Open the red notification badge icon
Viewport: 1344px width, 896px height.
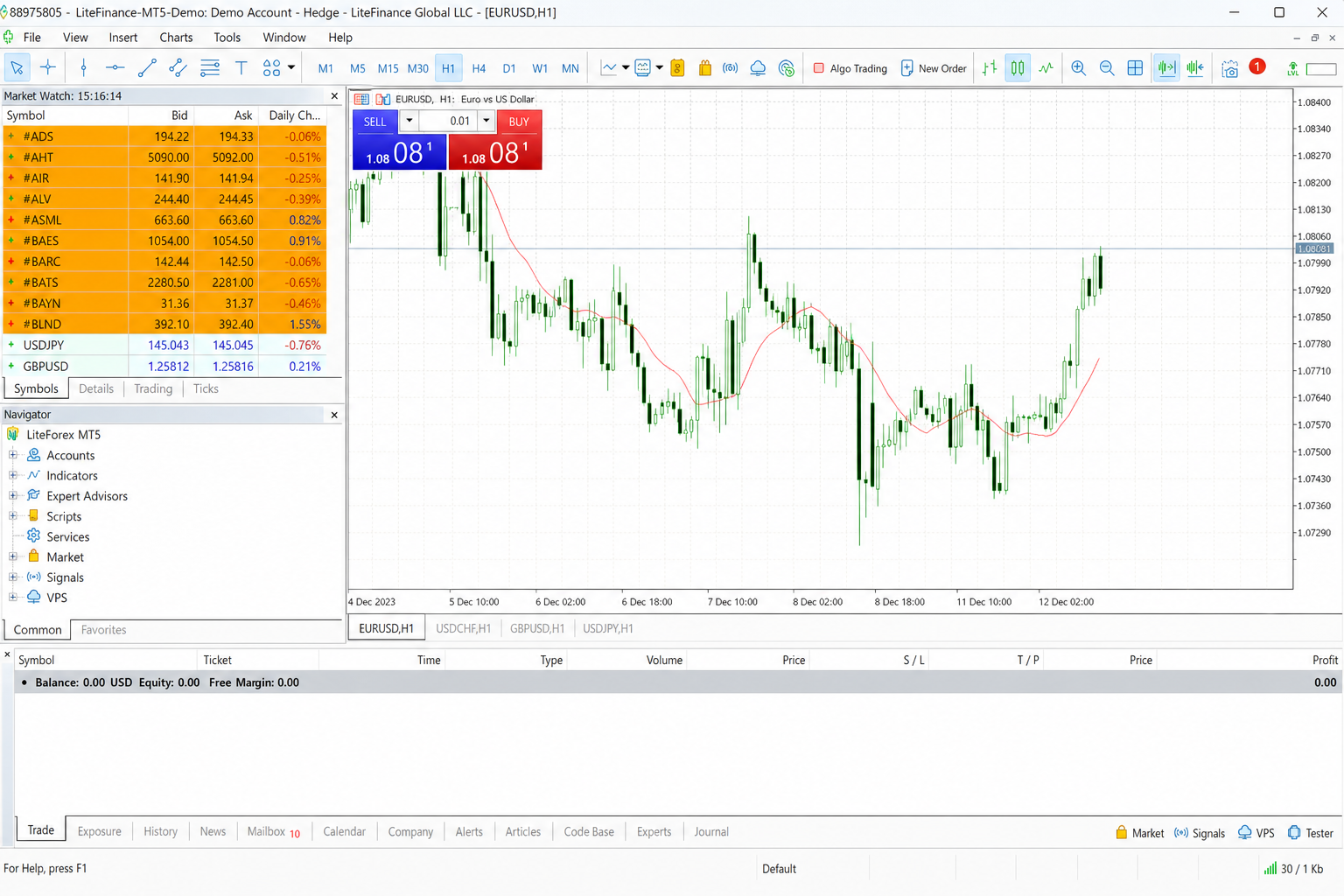[x=1257, y=66]
